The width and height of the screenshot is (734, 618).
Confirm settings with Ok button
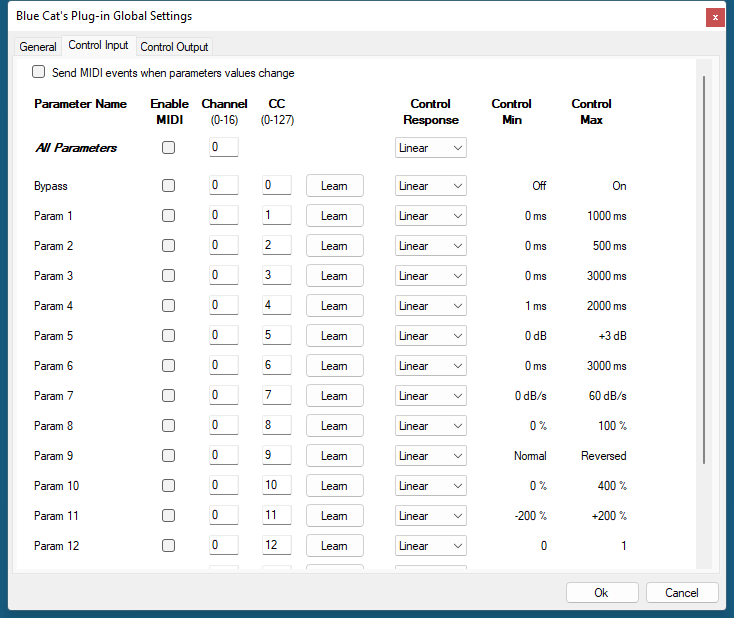pos(602,593)
